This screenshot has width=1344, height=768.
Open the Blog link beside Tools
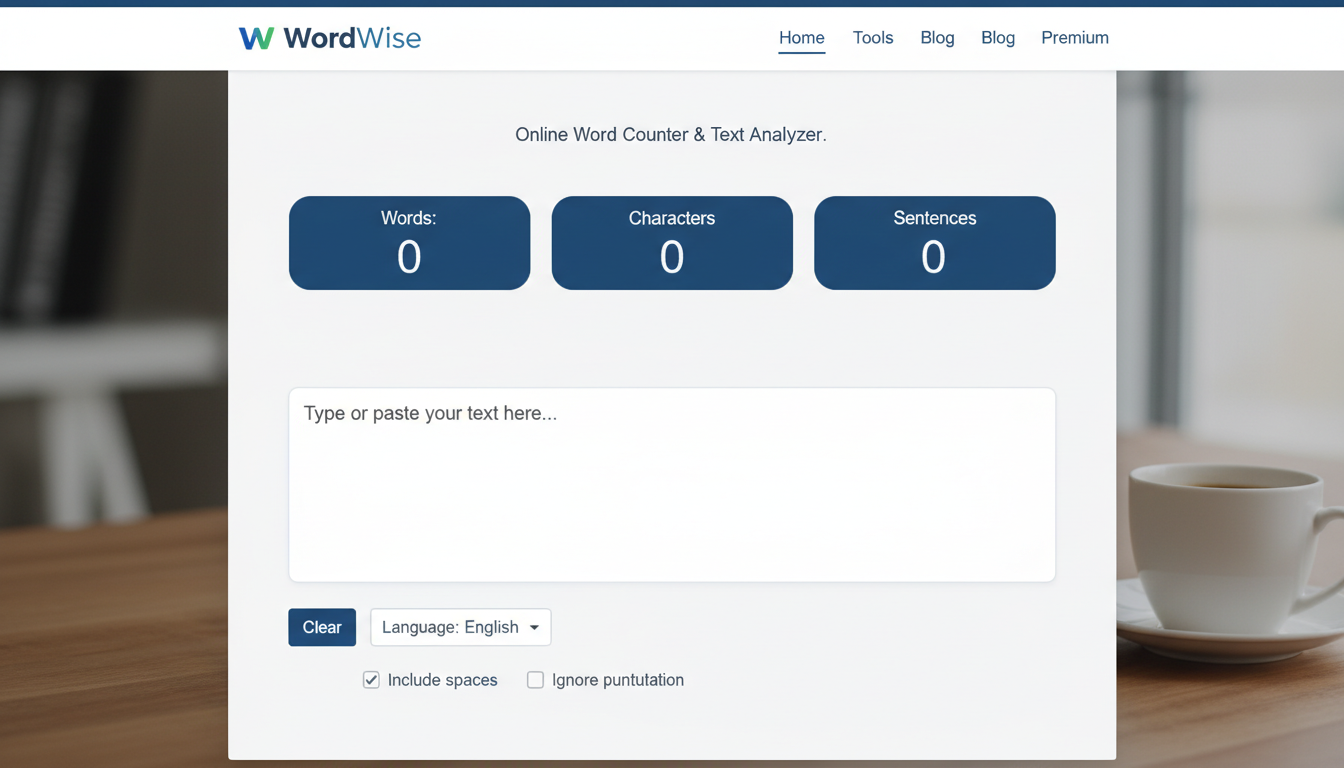[937, 38]
